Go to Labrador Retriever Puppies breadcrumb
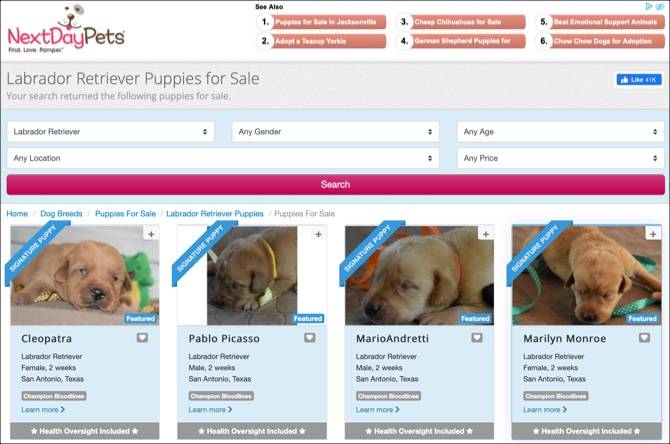The image size is (670, 444). [215, 214]
